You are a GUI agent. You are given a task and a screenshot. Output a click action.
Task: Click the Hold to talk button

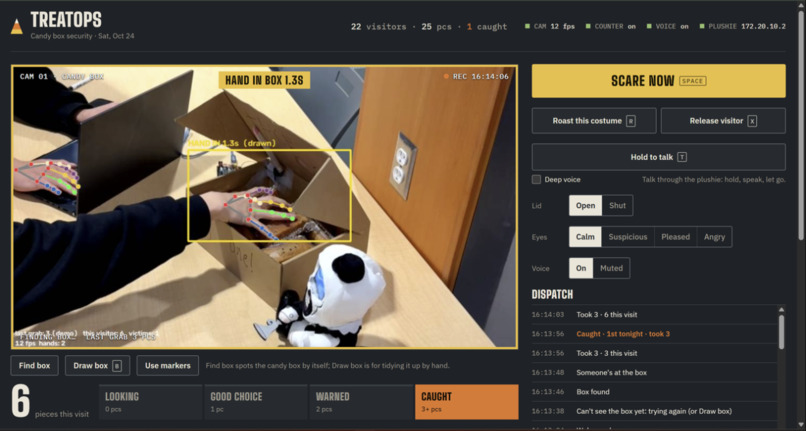(x=658, y=157)
